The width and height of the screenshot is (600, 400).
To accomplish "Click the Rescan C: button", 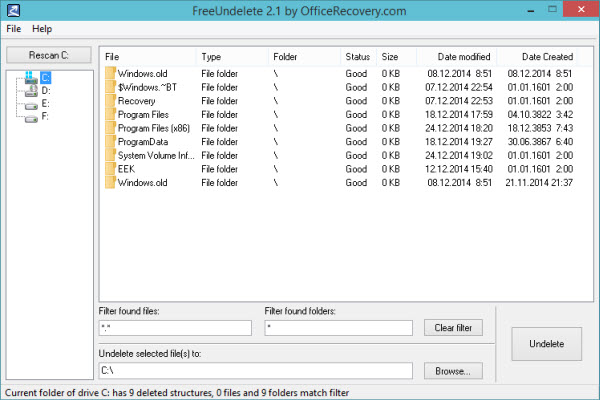I will tap(49, 55).
